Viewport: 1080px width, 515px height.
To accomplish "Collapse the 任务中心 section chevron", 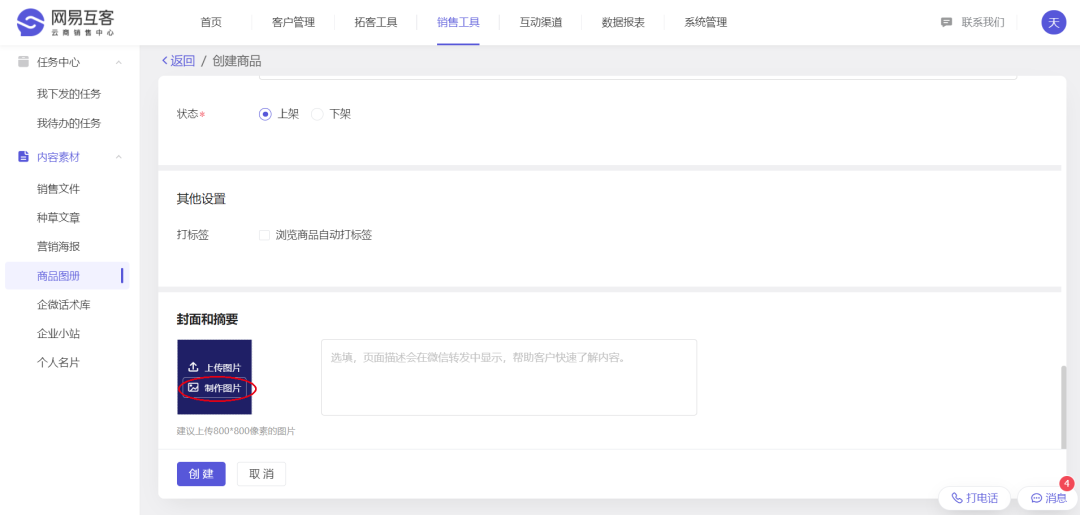I will point(118,62).
